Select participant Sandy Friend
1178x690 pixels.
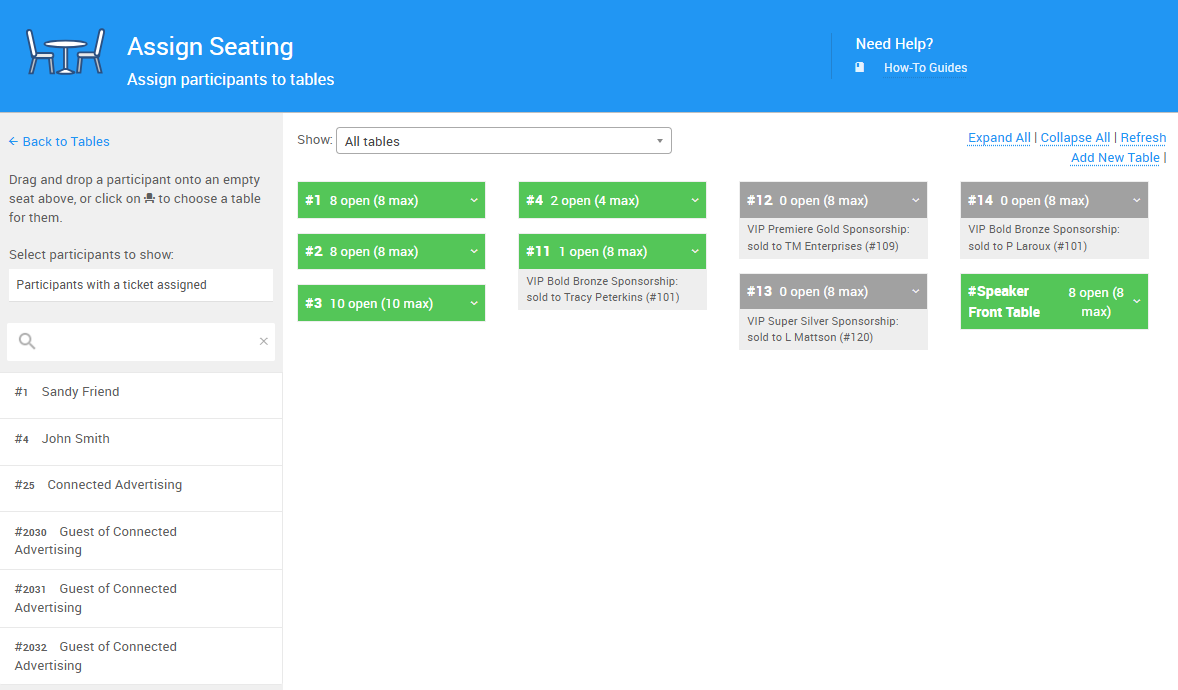(x=80, y=392)
